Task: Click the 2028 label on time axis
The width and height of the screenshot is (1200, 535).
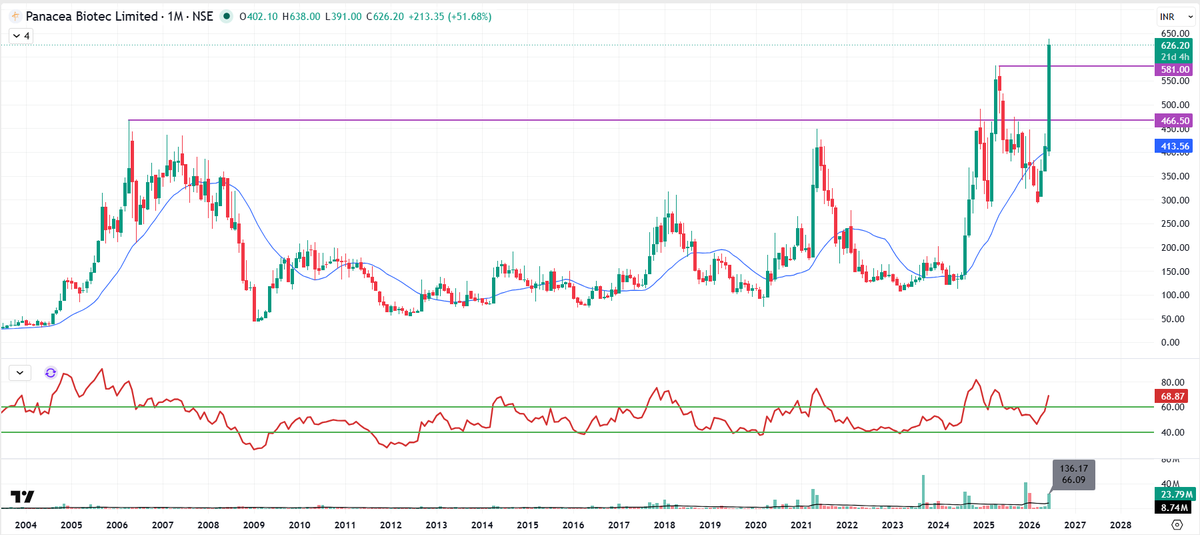Action: [x=1120, y=524]
